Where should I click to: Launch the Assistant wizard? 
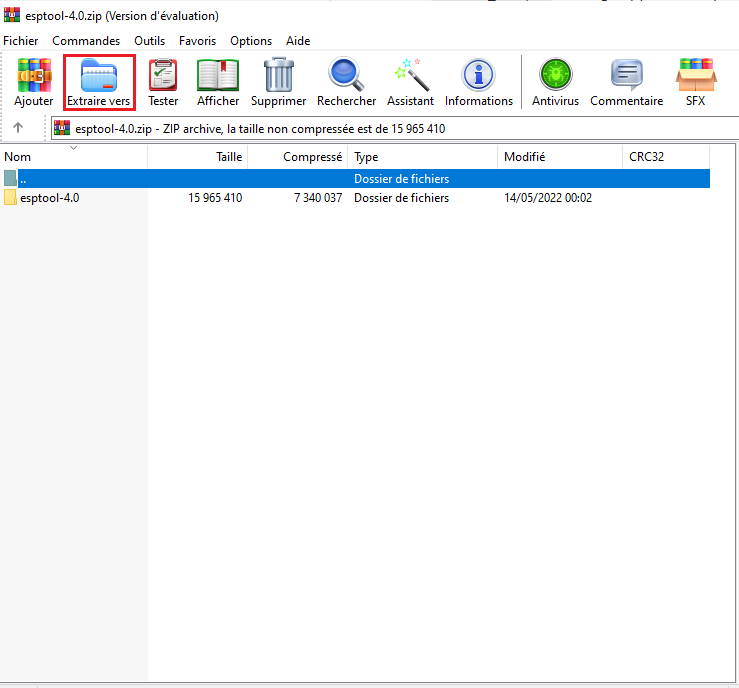tap(411, 82)
